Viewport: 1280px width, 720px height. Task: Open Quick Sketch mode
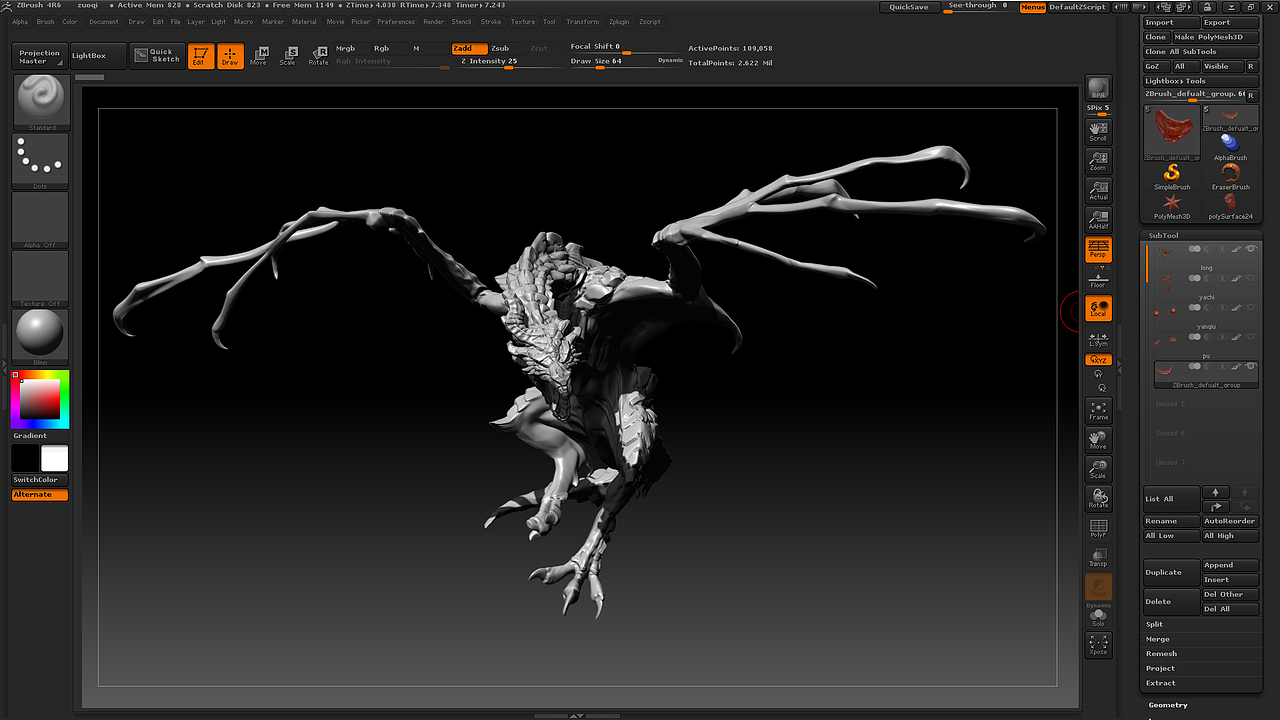[x=156, y=56]
